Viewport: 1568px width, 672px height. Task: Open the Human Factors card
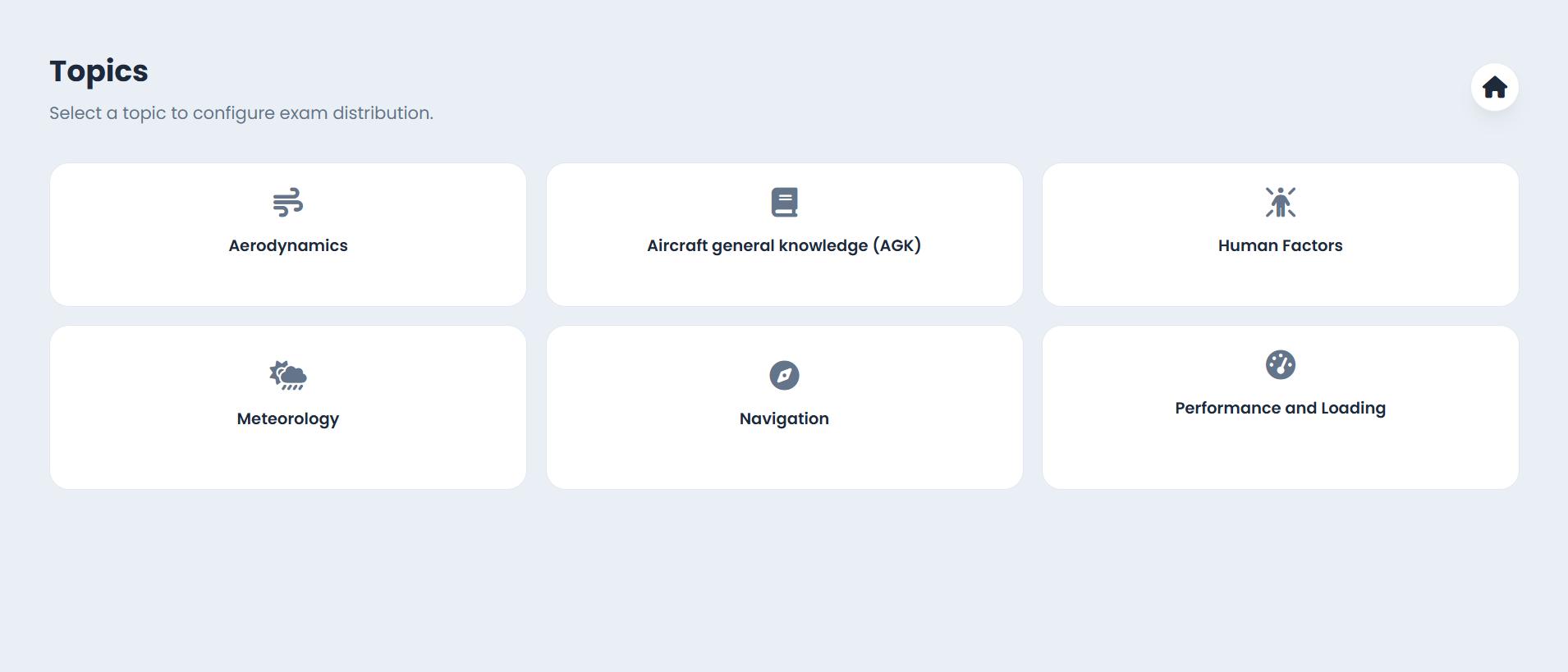tap(1280, 279)
